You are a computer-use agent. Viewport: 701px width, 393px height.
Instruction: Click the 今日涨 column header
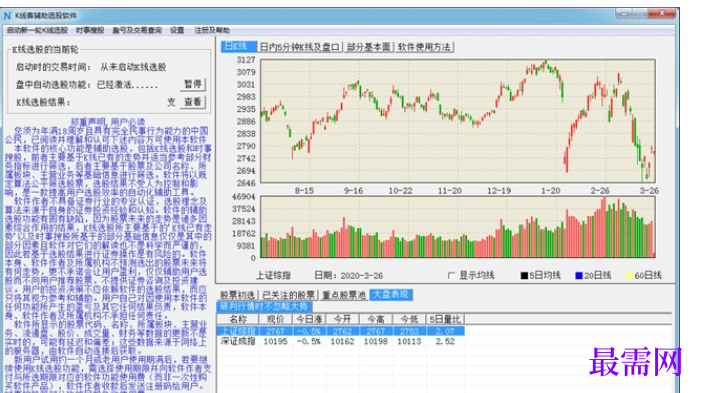309,319
